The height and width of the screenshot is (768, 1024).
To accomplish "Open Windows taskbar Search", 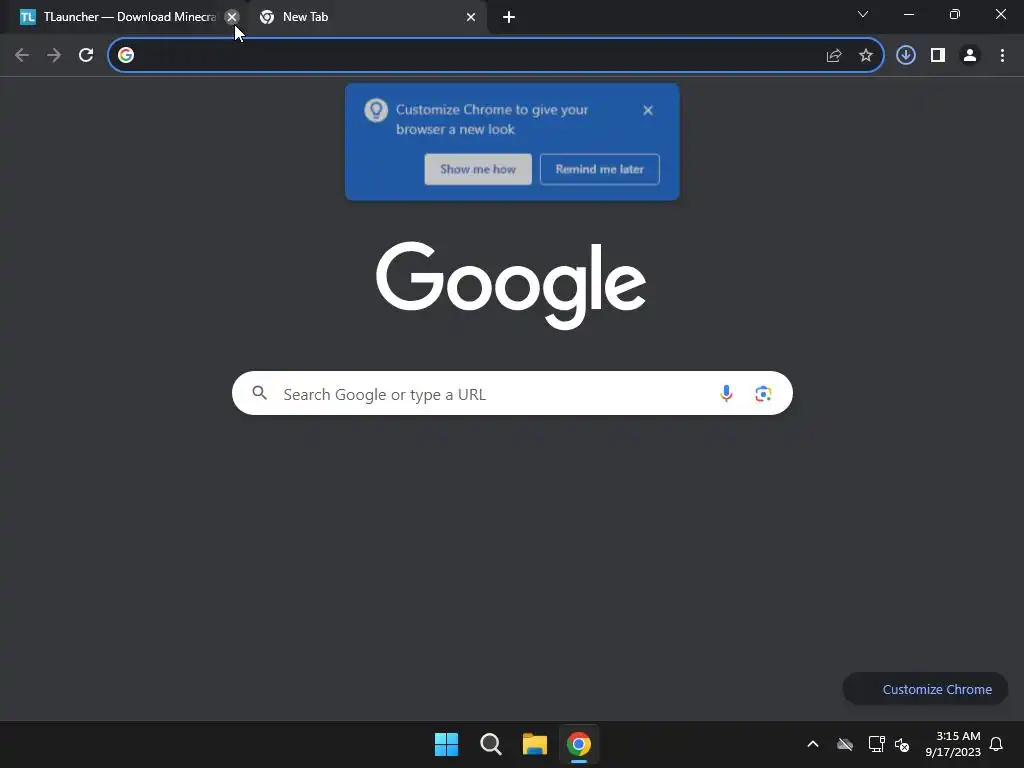I will pos(490,744).
